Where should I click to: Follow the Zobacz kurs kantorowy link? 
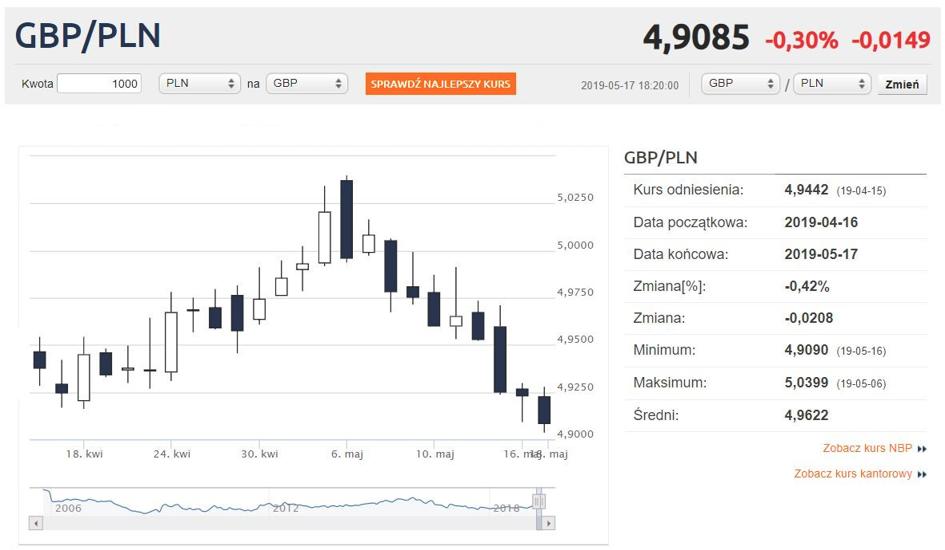(x=853, y=475)
